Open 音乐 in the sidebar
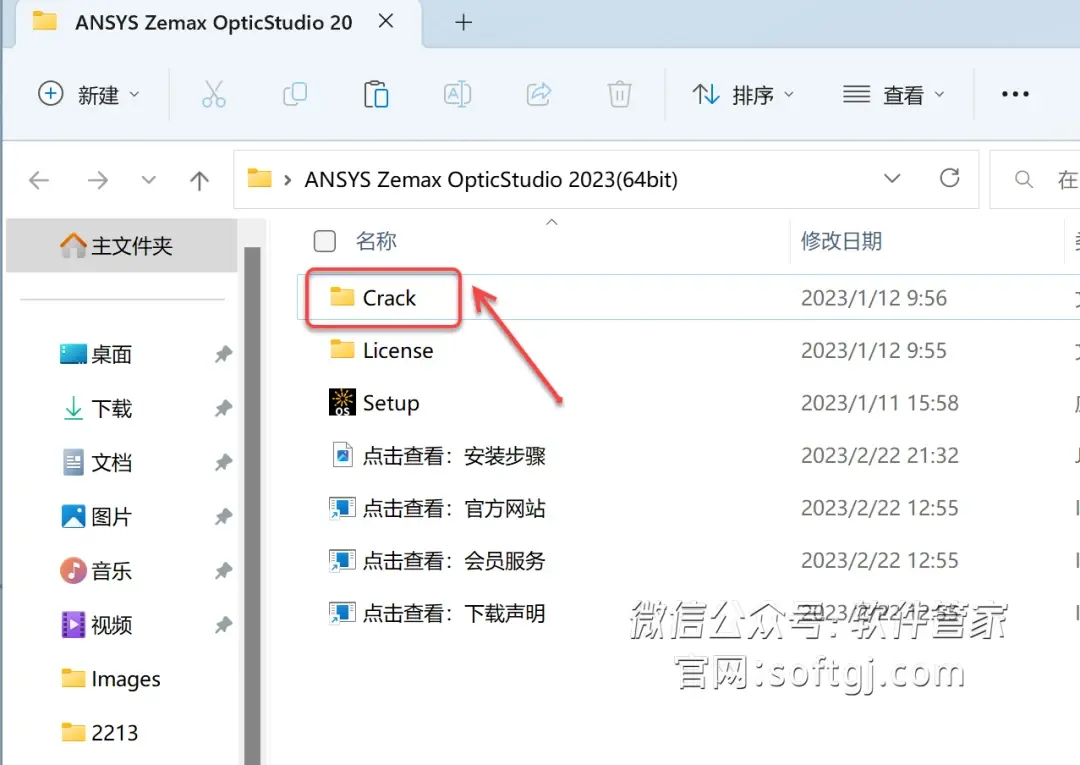The width and height of the screenshot is (1080, 765). coord(96,571)
